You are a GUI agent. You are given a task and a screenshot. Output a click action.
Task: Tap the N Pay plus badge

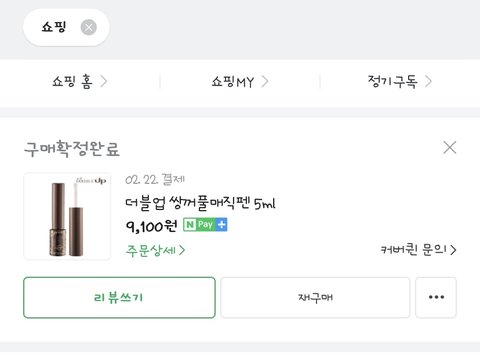(205, 225)
